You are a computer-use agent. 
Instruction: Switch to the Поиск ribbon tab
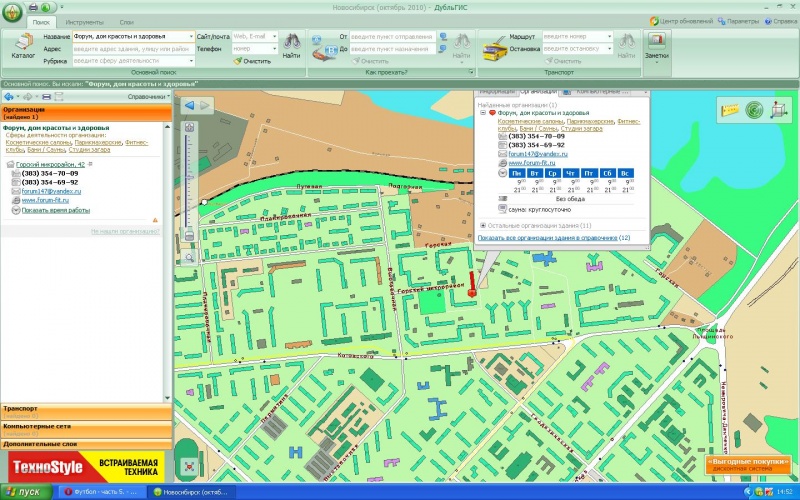pyautogui.click(x=41, y=22)
